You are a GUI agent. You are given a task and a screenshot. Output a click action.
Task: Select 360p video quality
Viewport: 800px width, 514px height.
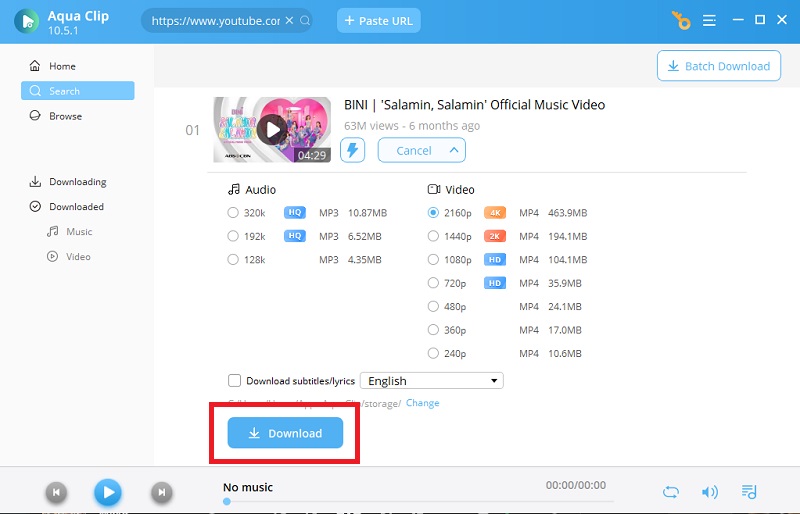click(433, 330)
